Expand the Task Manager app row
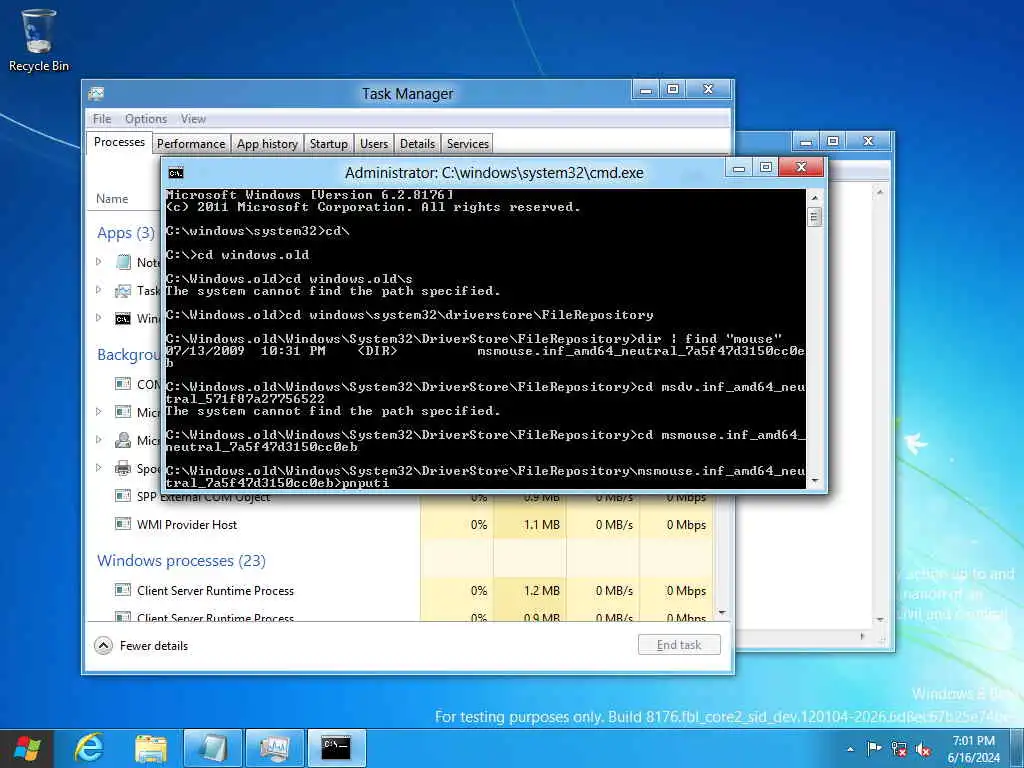Screen dimensions: 1024x768 click(99, 289)
